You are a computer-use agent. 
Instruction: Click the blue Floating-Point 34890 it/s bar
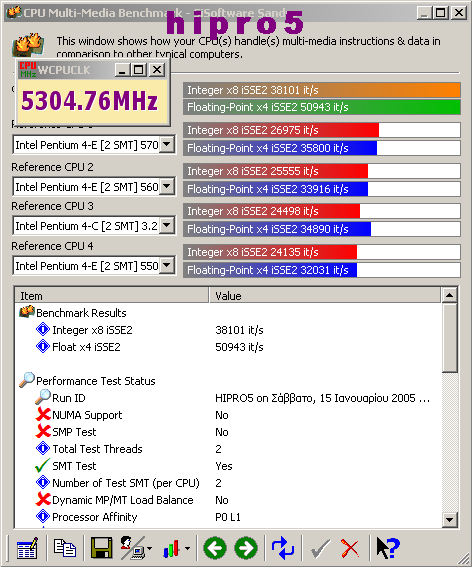click(277, 229)
